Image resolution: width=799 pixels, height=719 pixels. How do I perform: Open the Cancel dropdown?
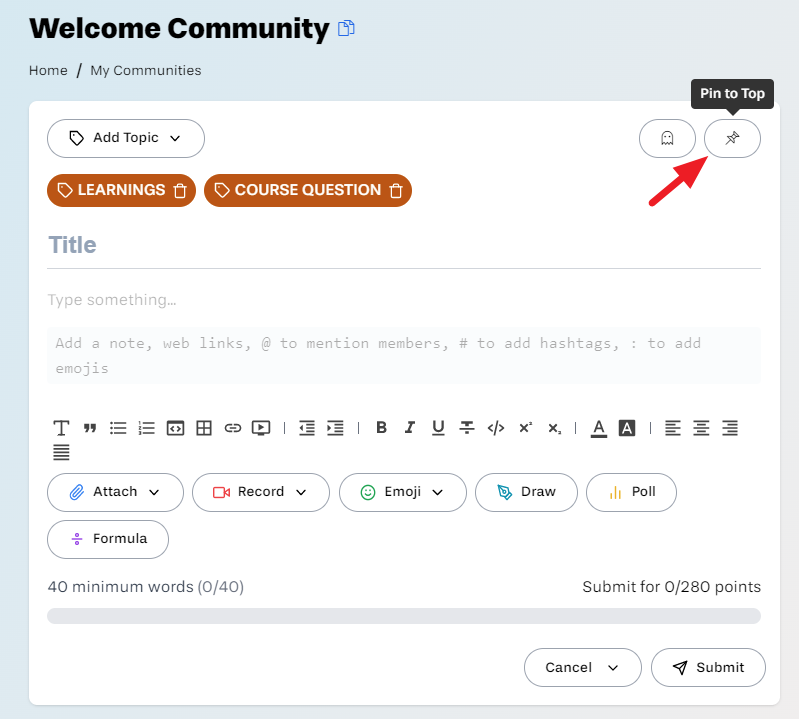coord(582,668)
